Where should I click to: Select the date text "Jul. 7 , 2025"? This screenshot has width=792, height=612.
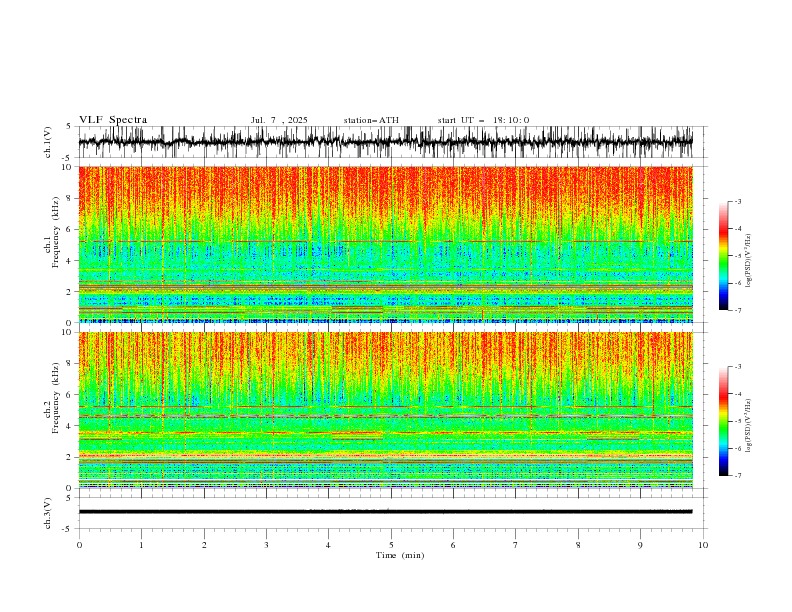(x=279, y=120)
